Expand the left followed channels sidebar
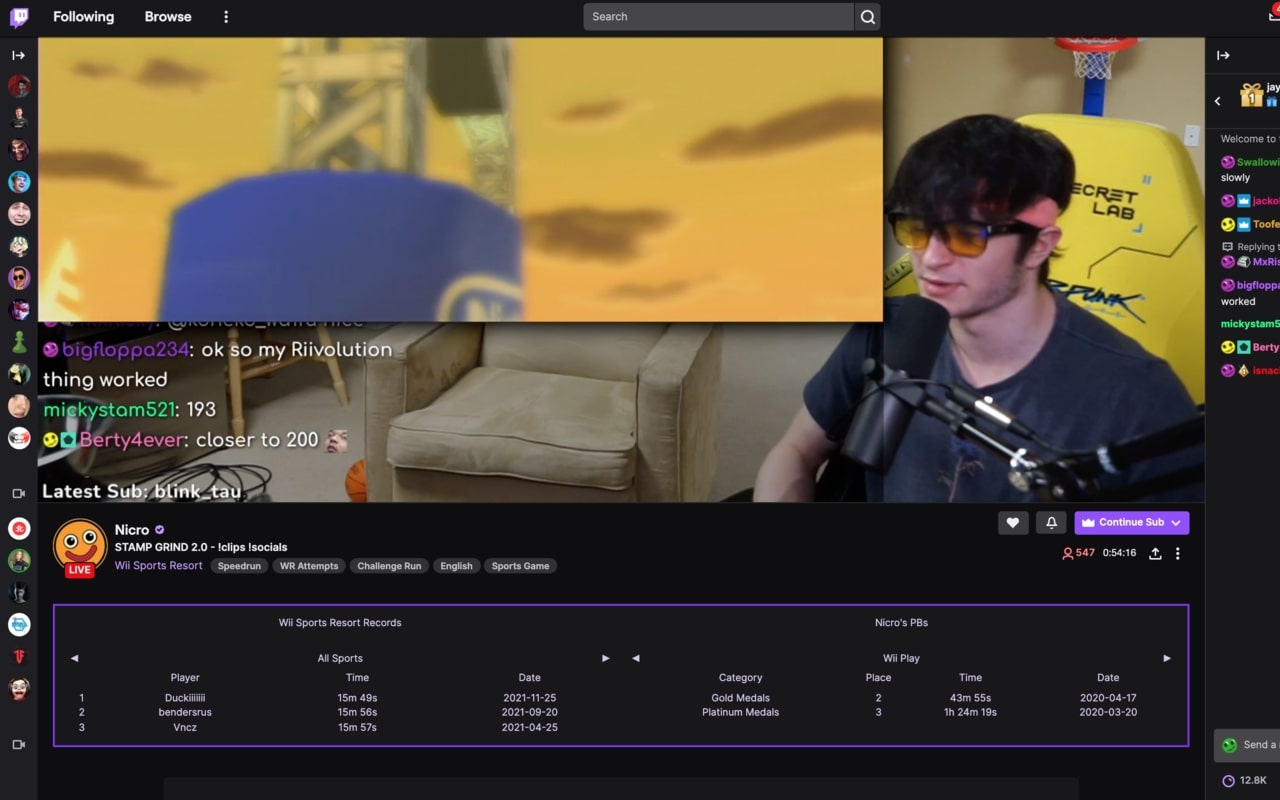This screenshot has height=800, width=1280. pyautogui.click(x=18, y=56)
